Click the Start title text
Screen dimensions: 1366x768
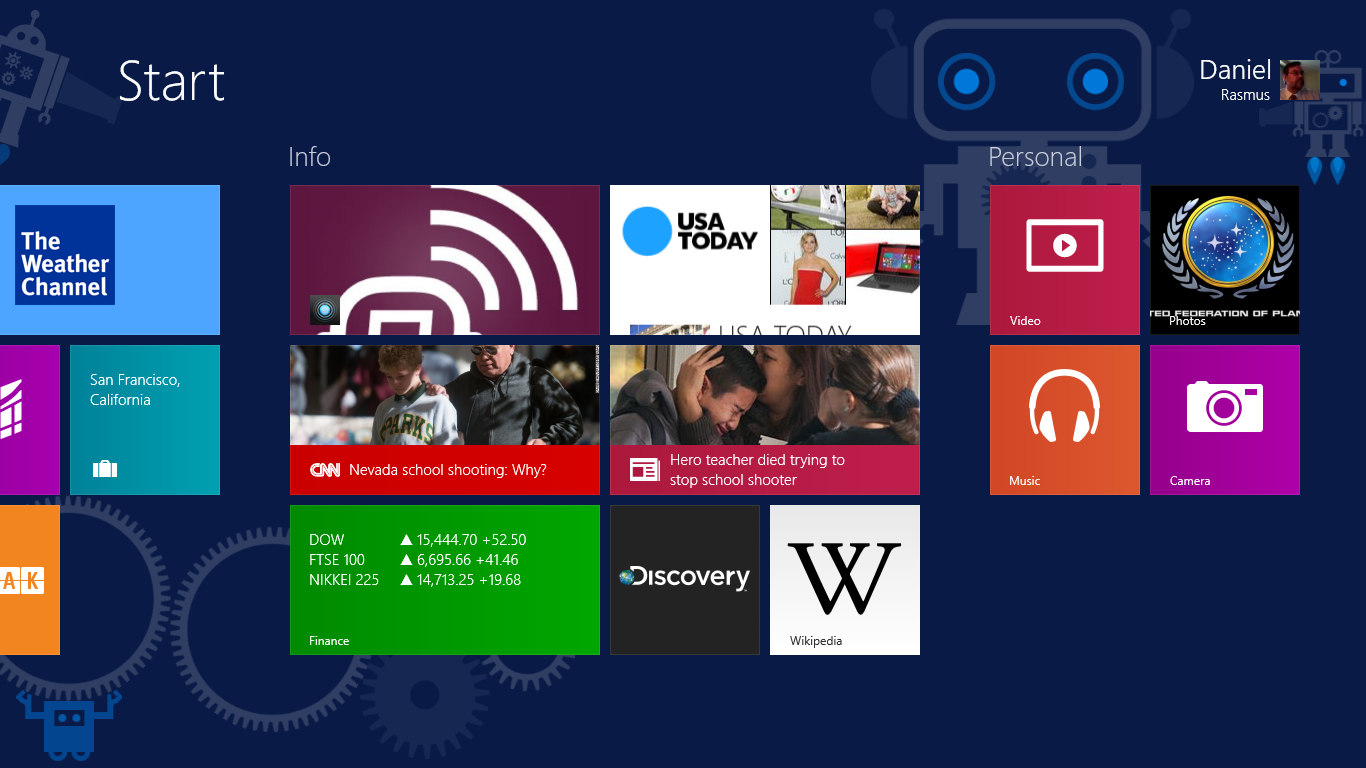pos(172,81)
